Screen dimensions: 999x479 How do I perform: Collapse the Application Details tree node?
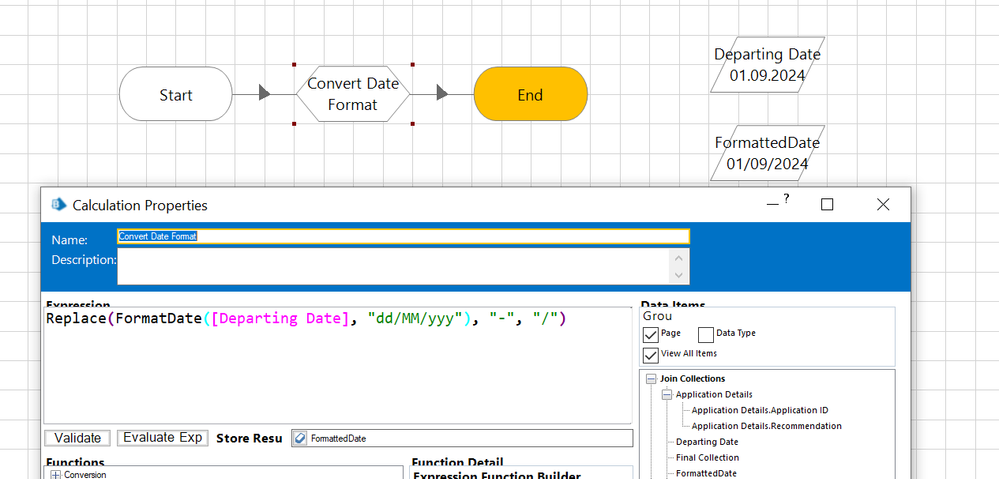(x=666, y=395)
